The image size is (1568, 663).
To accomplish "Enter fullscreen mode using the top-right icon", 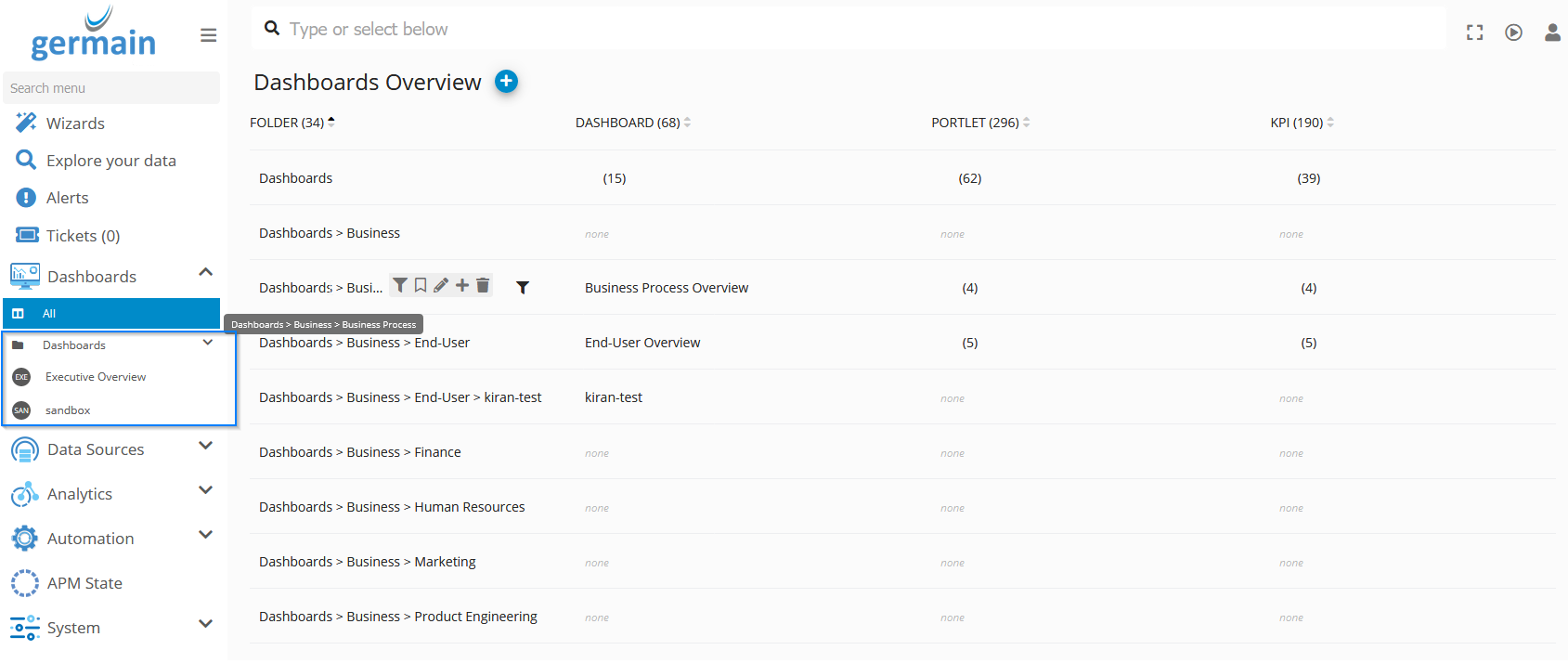I will point(1474,32).
